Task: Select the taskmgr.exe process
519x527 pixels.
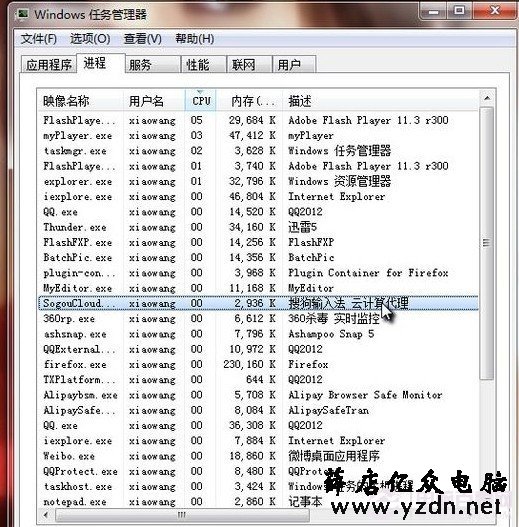Action: [x=258, y=151]
